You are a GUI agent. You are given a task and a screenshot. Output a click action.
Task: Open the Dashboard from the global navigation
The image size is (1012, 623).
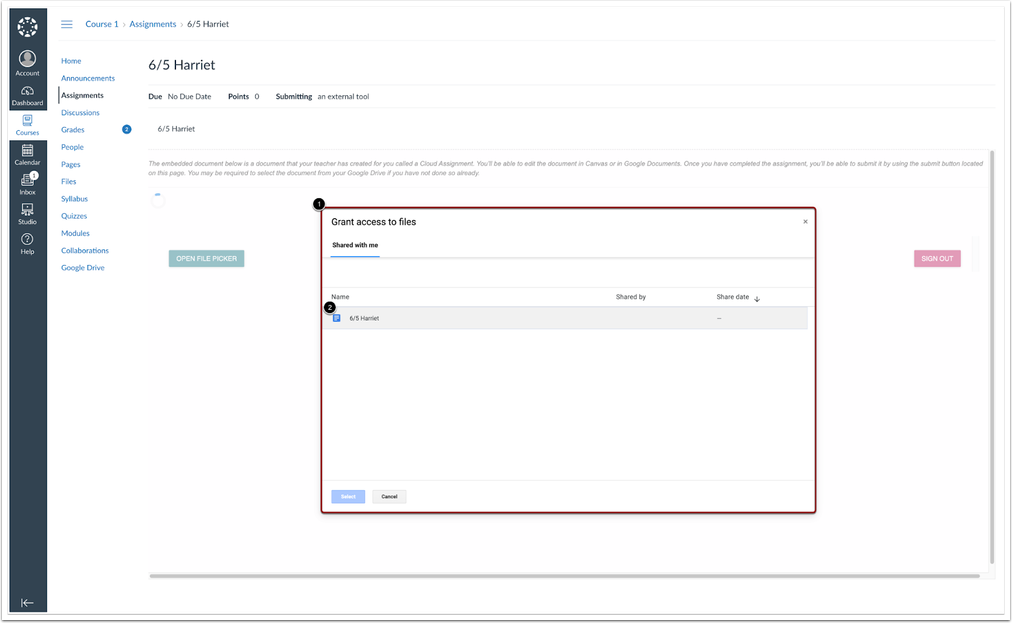coord(27,92)
